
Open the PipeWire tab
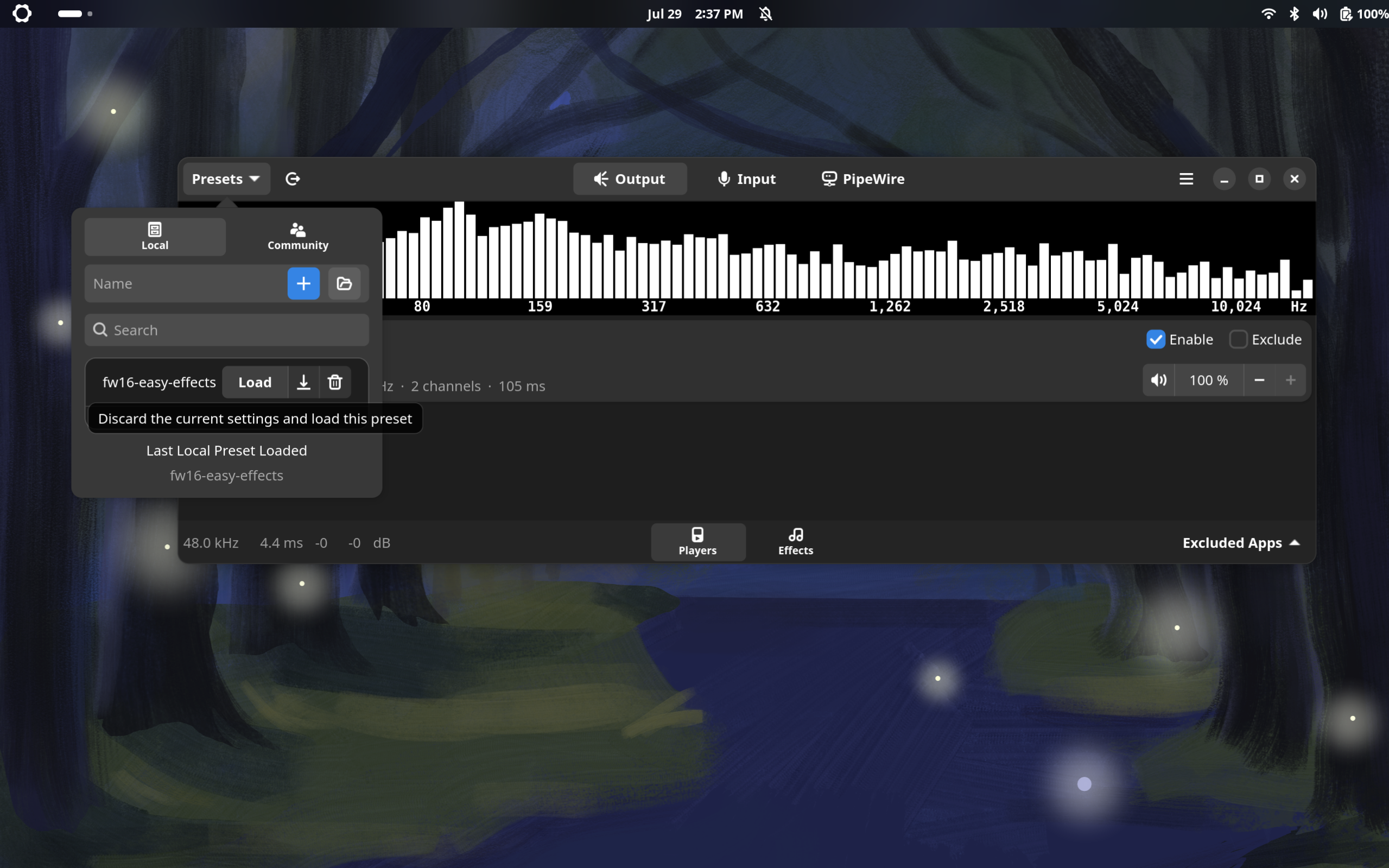pyautogui.click(x=862, y=179)
